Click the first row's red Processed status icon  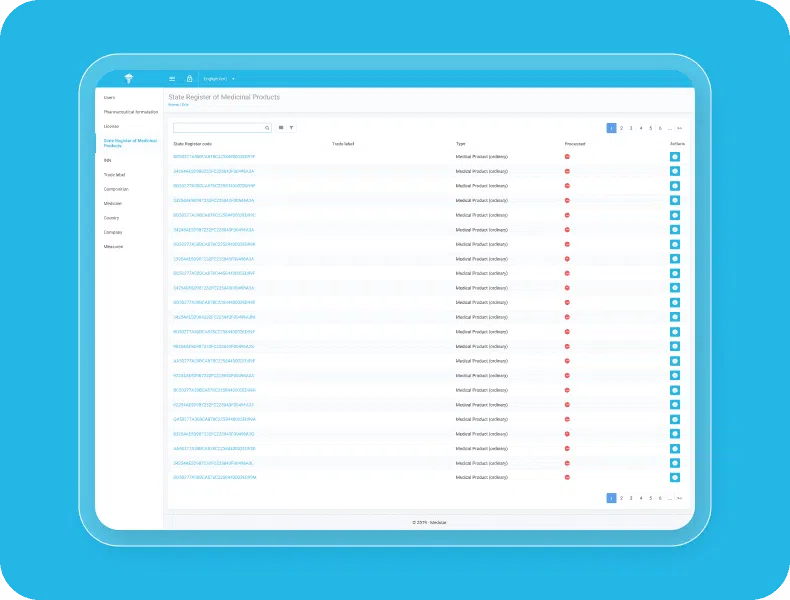coord(567,157)
